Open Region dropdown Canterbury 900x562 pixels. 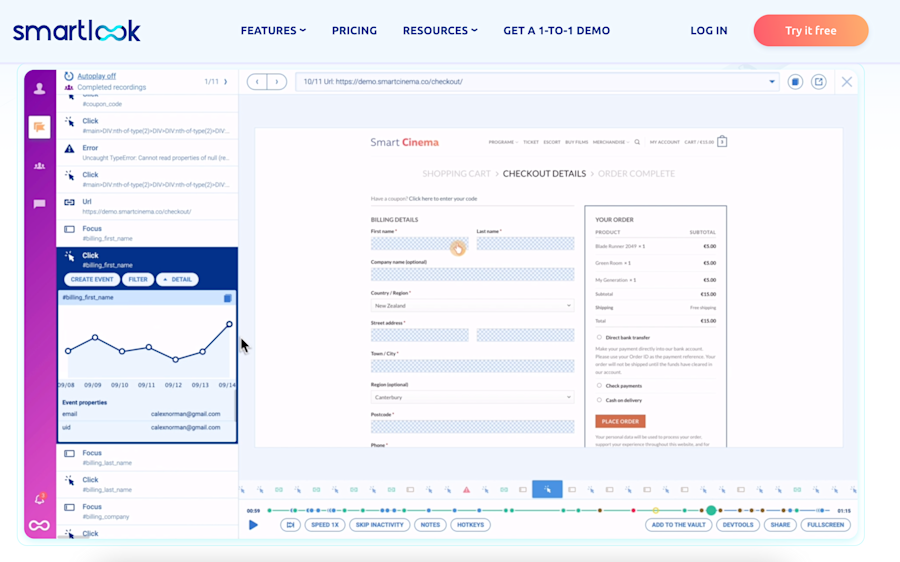click(x=472, y=397)
